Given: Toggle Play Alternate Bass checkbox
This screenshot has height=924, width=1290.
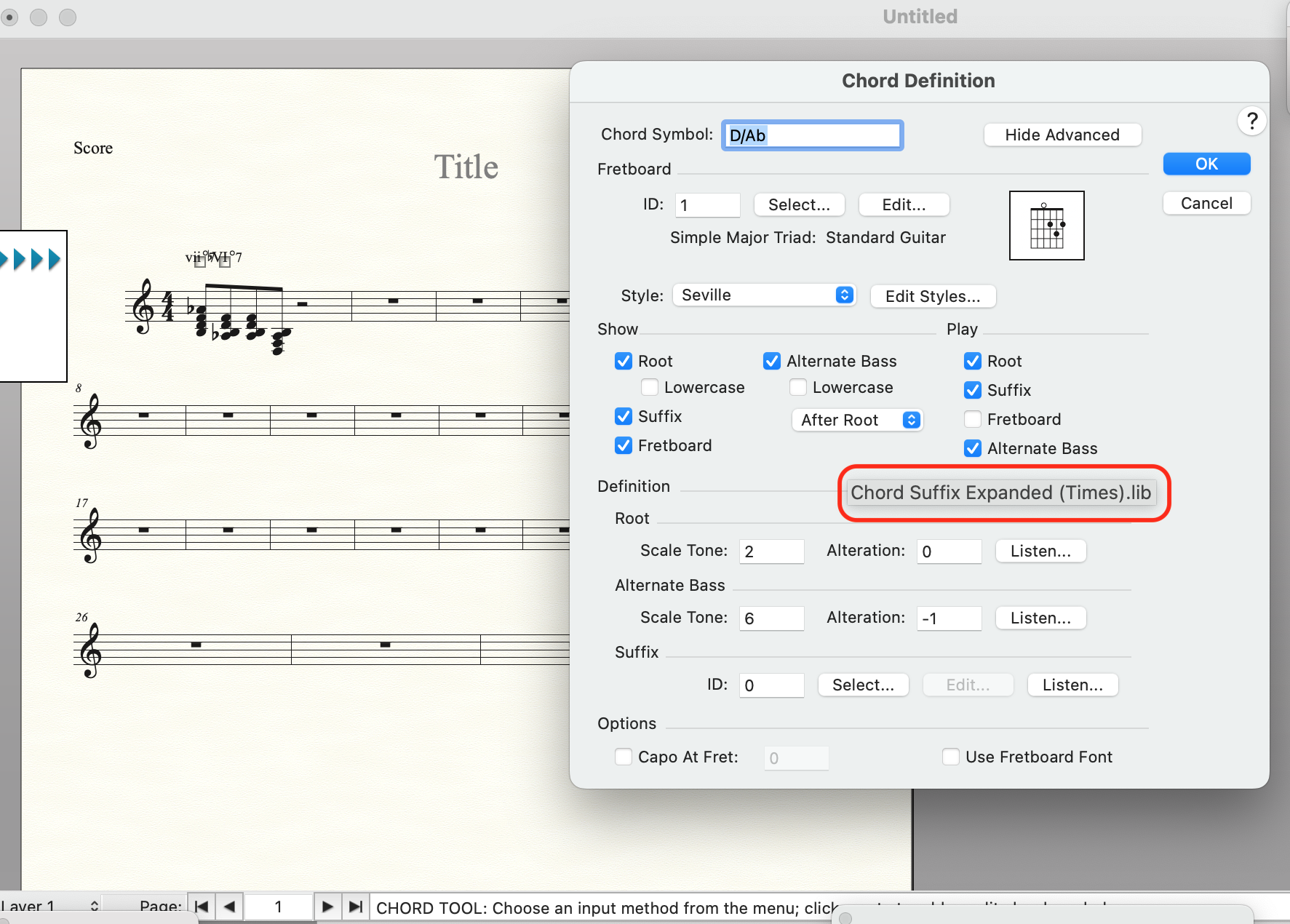Looking at the screenshot, I should click(973, 448).
